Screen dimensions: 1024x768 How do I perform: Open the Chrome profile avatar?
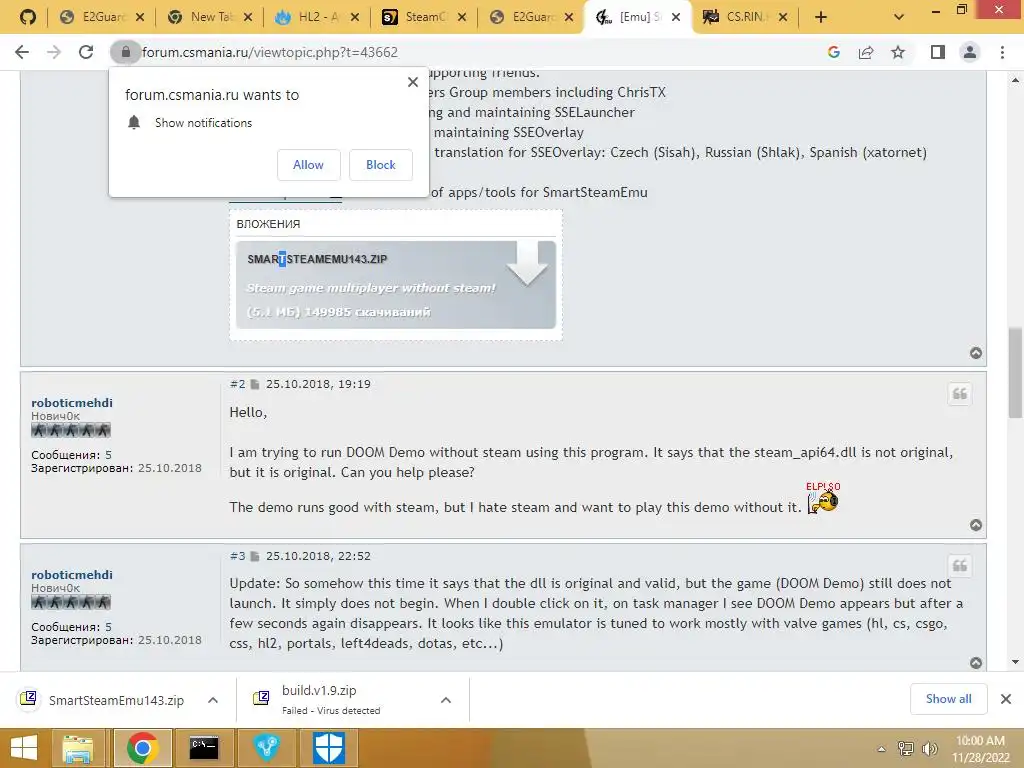coord(970,52)
